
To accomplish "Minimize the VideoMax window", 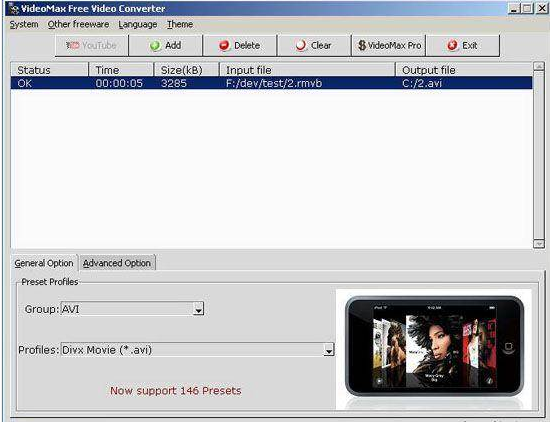I will coord(514,8).
